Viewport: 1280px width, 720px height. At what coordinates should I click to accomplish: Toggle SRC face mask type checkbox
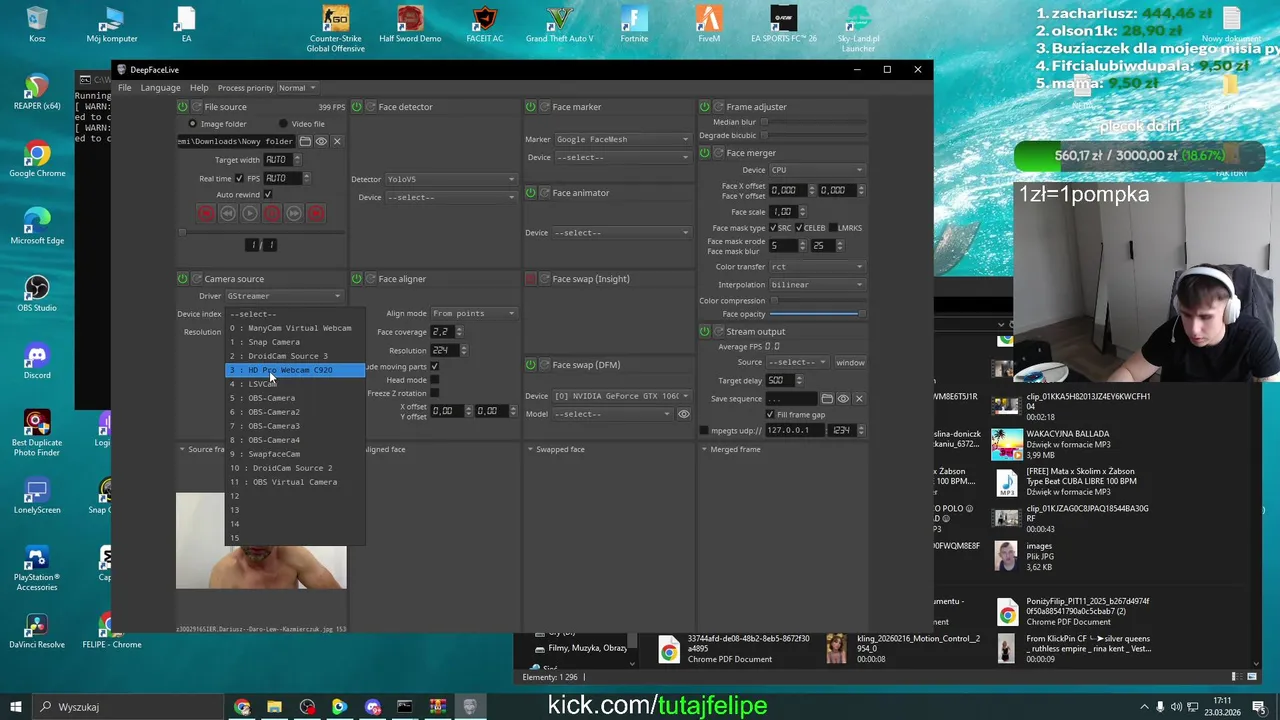click(x=773, y=228)
